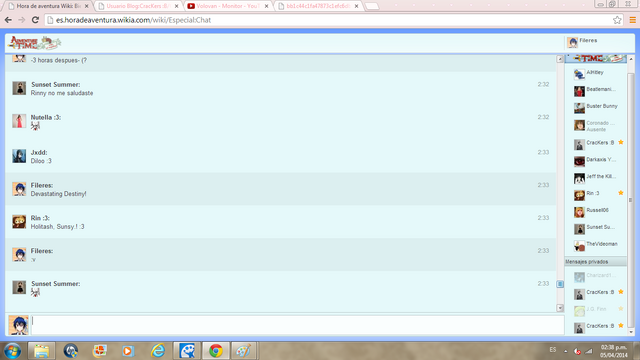Click the chat room wordmark atop user list

(x=596, y=59)
